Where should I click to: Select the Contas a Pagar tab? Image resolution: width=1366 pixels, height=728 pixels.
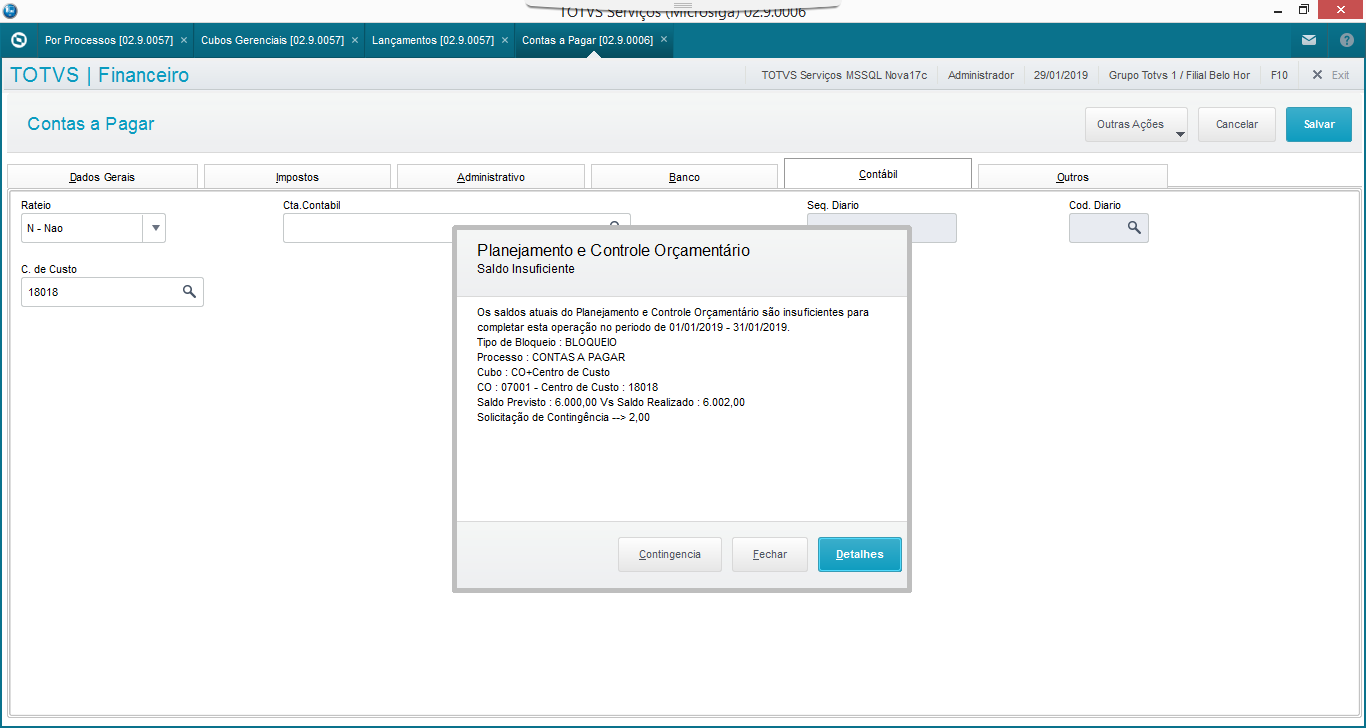(x=588, y=40)
